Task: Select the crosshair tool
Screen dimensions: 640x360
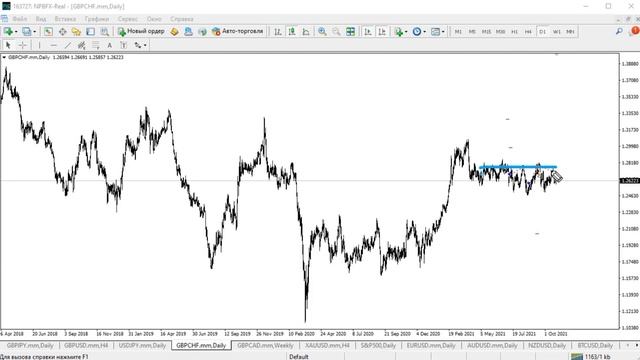Action: (x=22, y=45)
